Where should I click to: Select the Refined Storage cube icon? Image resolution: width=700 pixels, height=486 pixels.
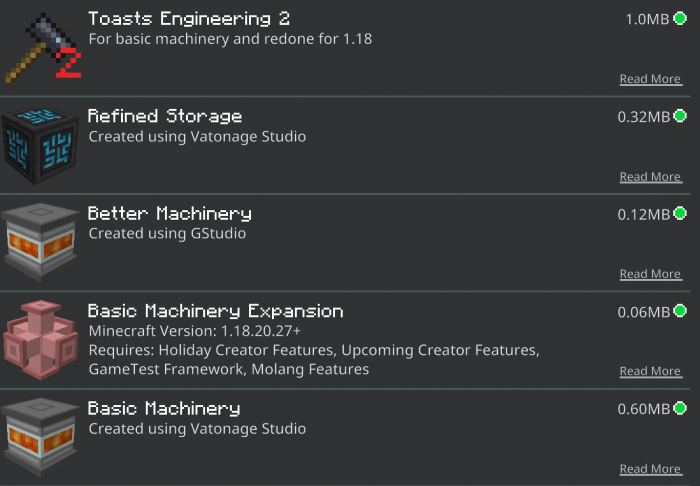point(40,145)
